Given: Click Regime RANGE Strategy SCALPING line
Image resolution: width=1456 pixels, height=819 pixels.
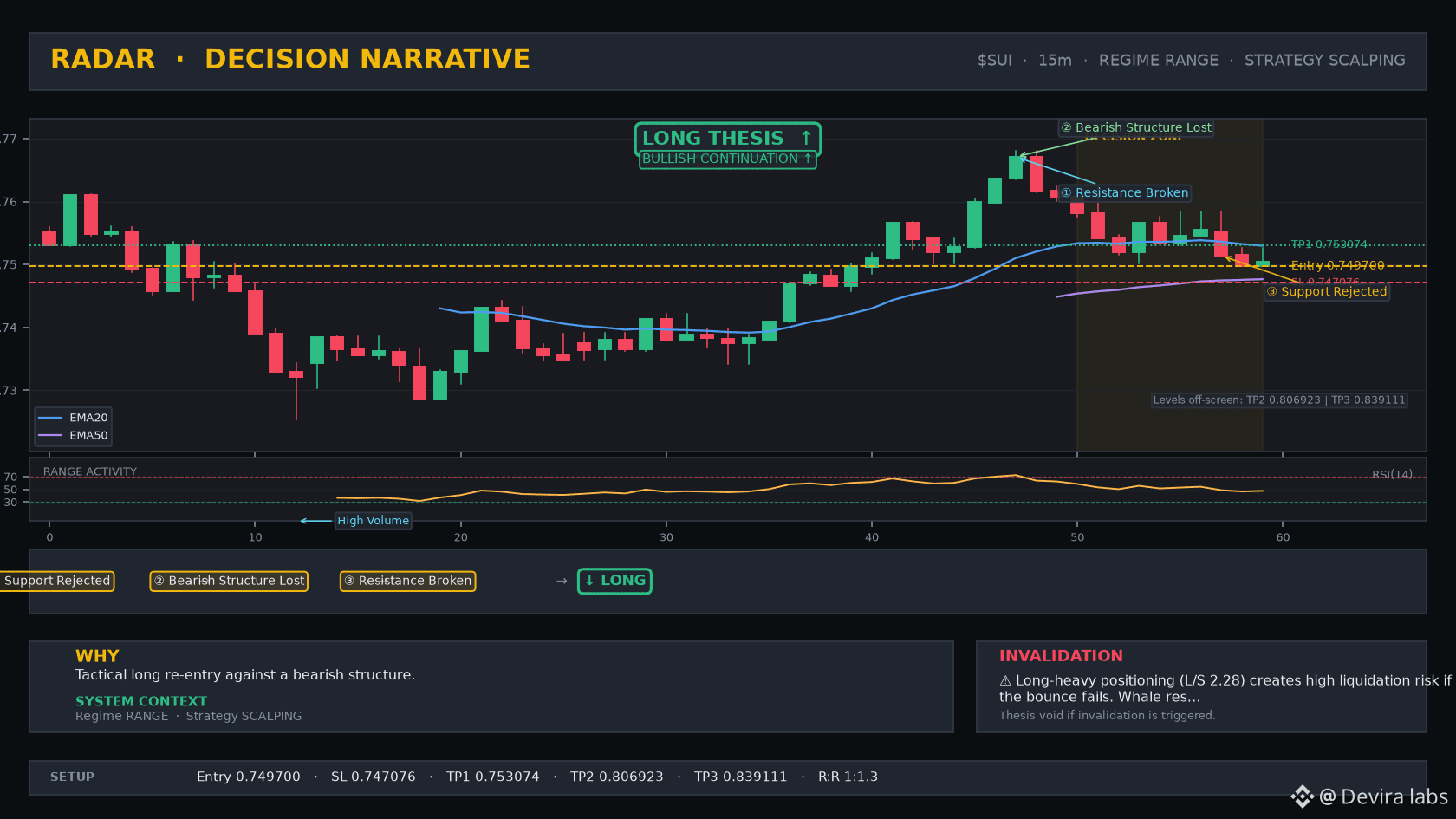Looking at the screenshot, I should click(189, 716).
